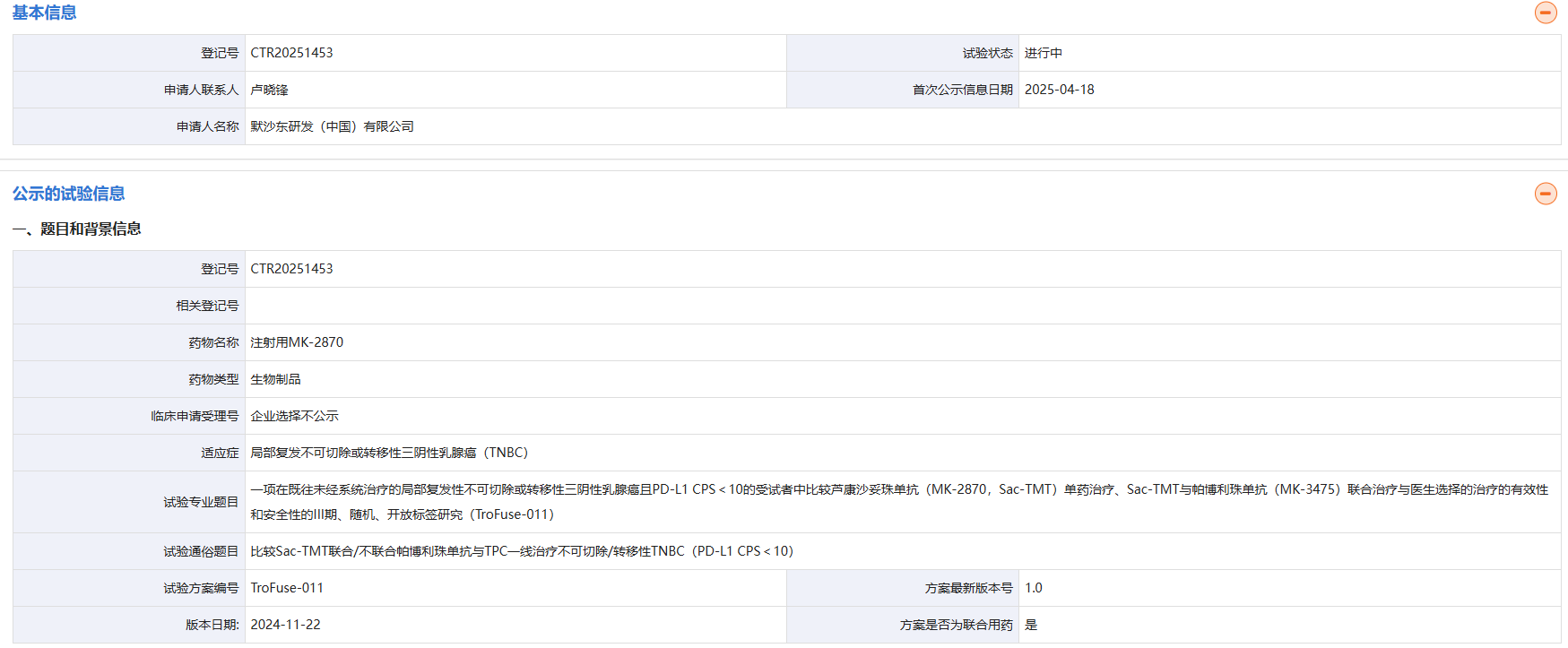
Task: Select the protocol number TroFuse-011
Action: click(287, 588)
